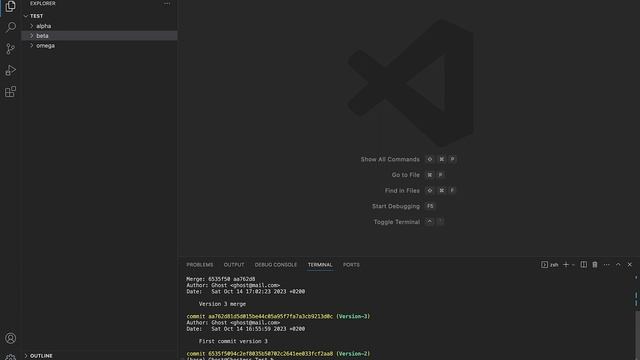Click 'Find in Files' hint text
Image resolution: width=640 pixels, height=360 pixels.
(402, 191)
